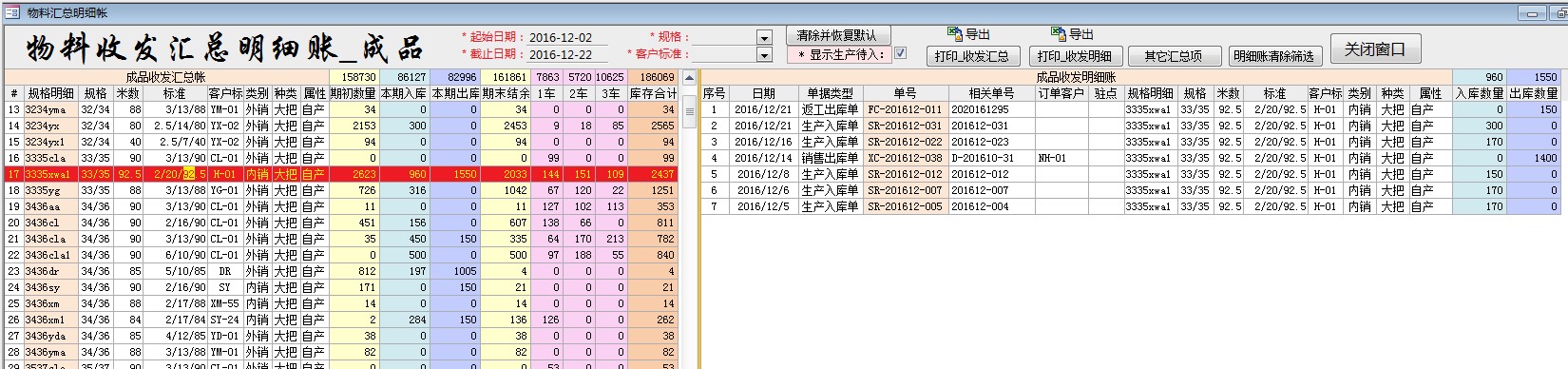Click the 出库数量 column header
The width and height of the screenshot is (1568, 369).
(1533, 93)
